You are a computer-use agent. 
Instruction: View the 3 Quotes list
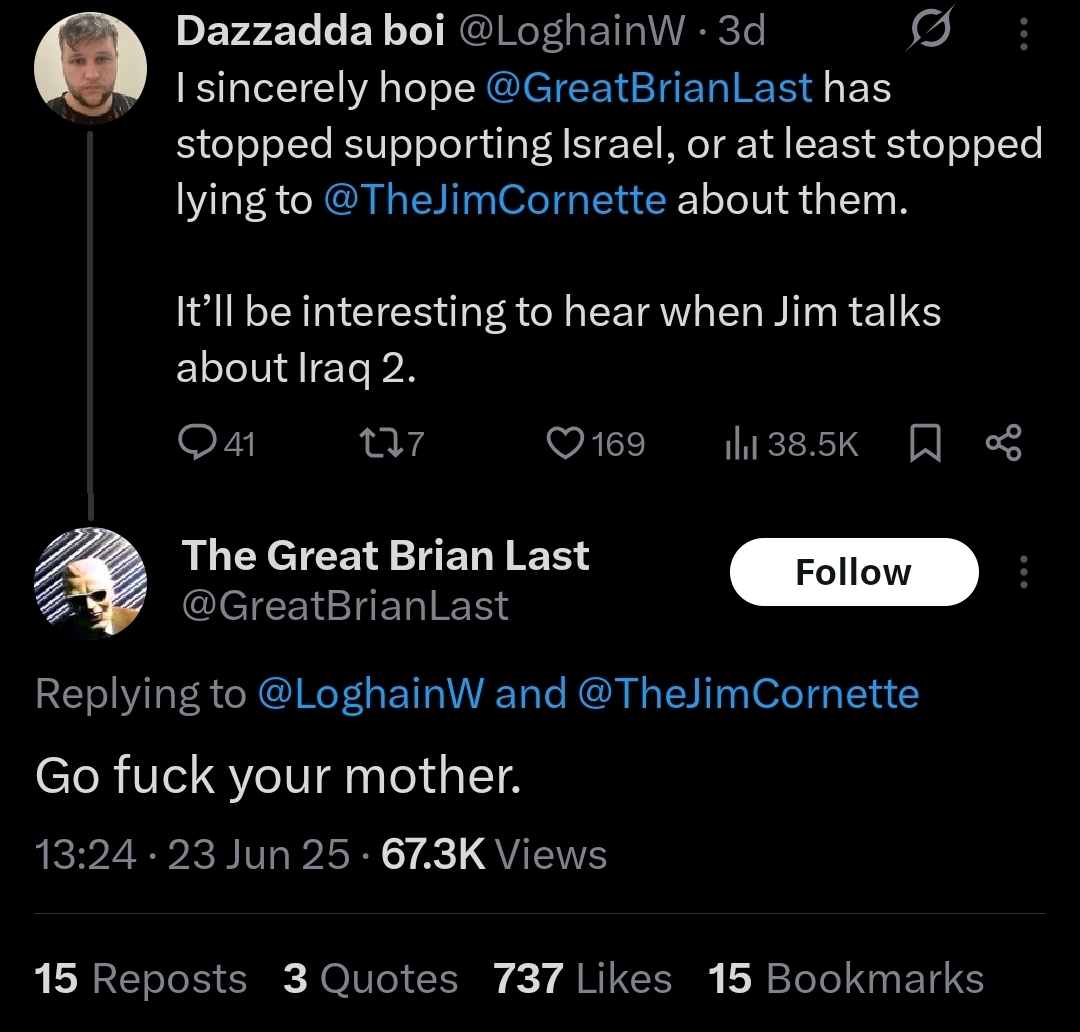pos(370,979)
